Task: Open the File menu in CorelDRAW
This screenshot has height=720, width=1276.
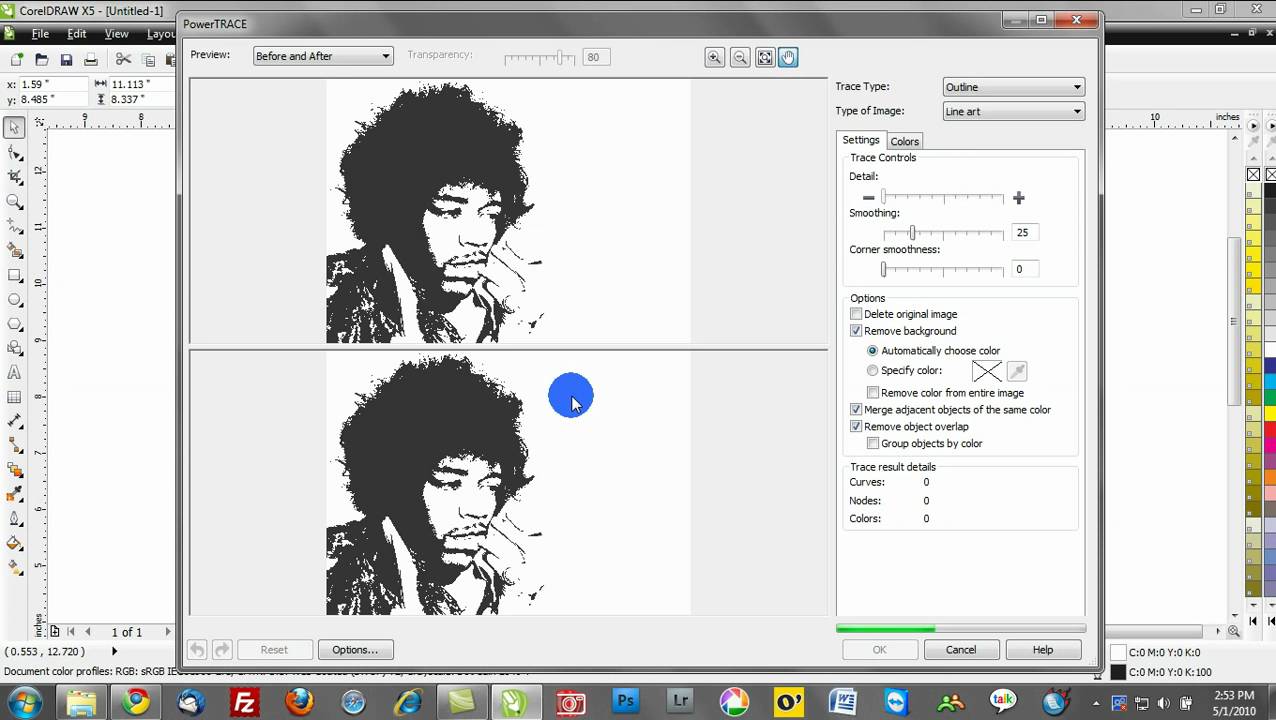Action: (40, 34)
